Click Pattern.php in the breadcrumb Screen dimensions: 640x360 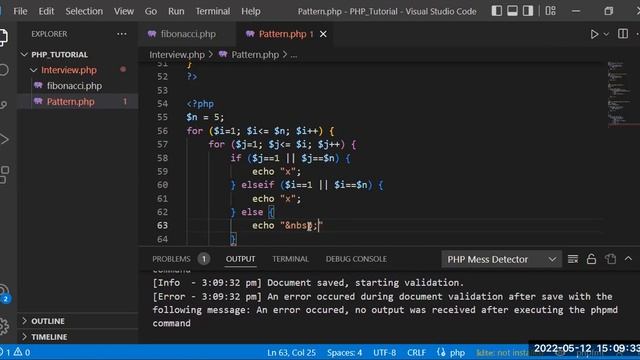[255, 55]
